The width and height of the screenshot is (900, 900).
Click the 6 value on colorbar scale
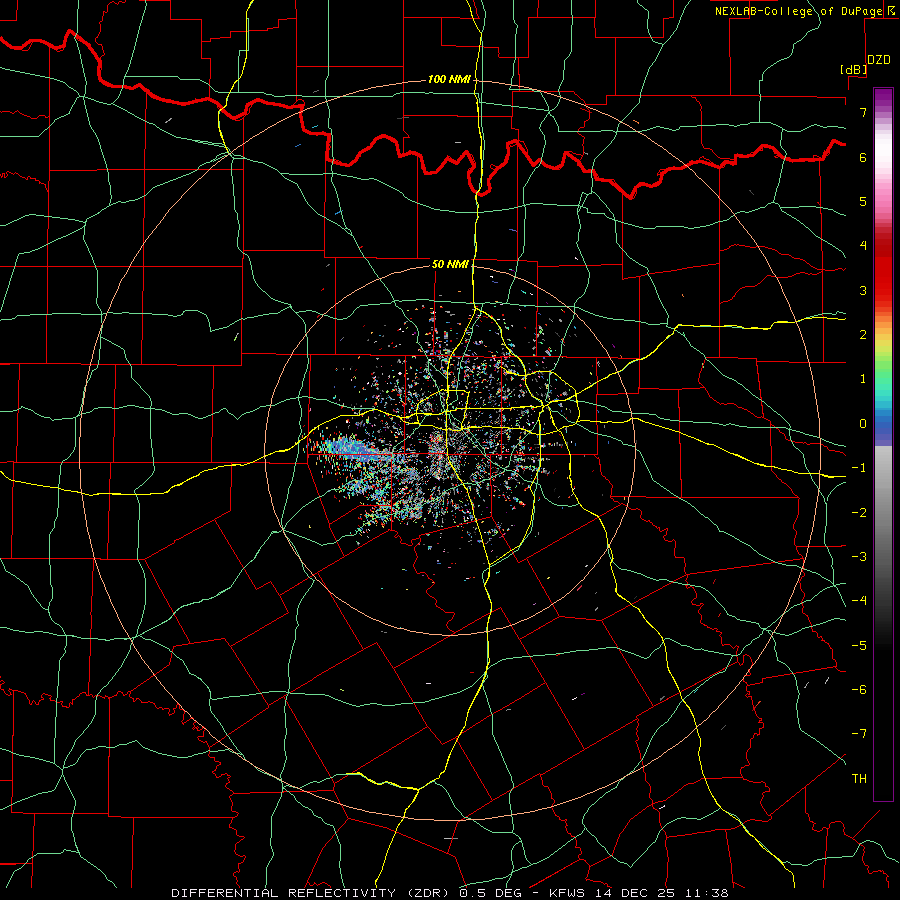(863, 157)
